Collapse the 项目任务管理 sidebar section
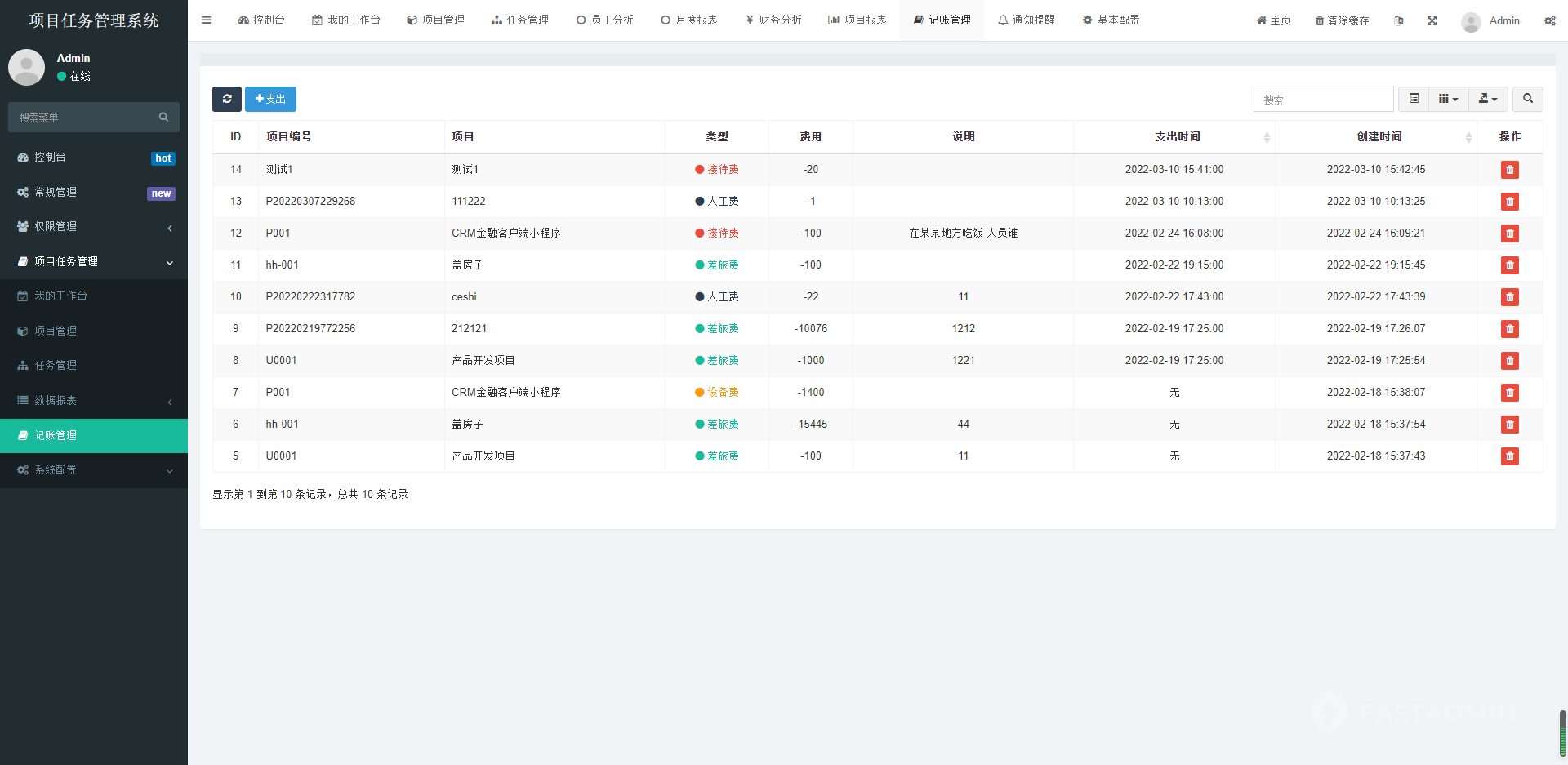 point(93,261)
